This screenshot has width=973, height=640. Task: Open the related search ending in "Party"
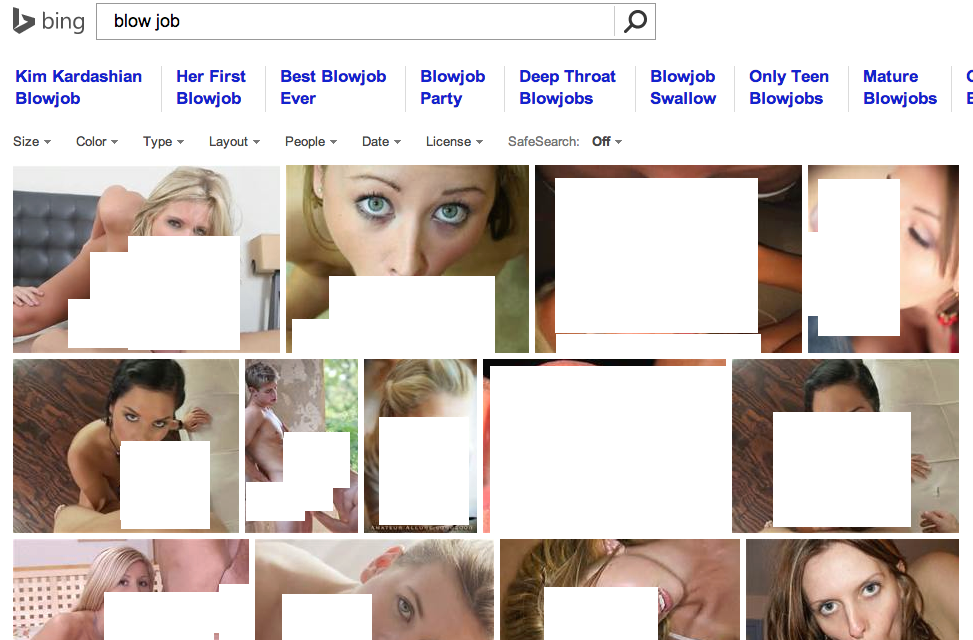tap(452, 87)
